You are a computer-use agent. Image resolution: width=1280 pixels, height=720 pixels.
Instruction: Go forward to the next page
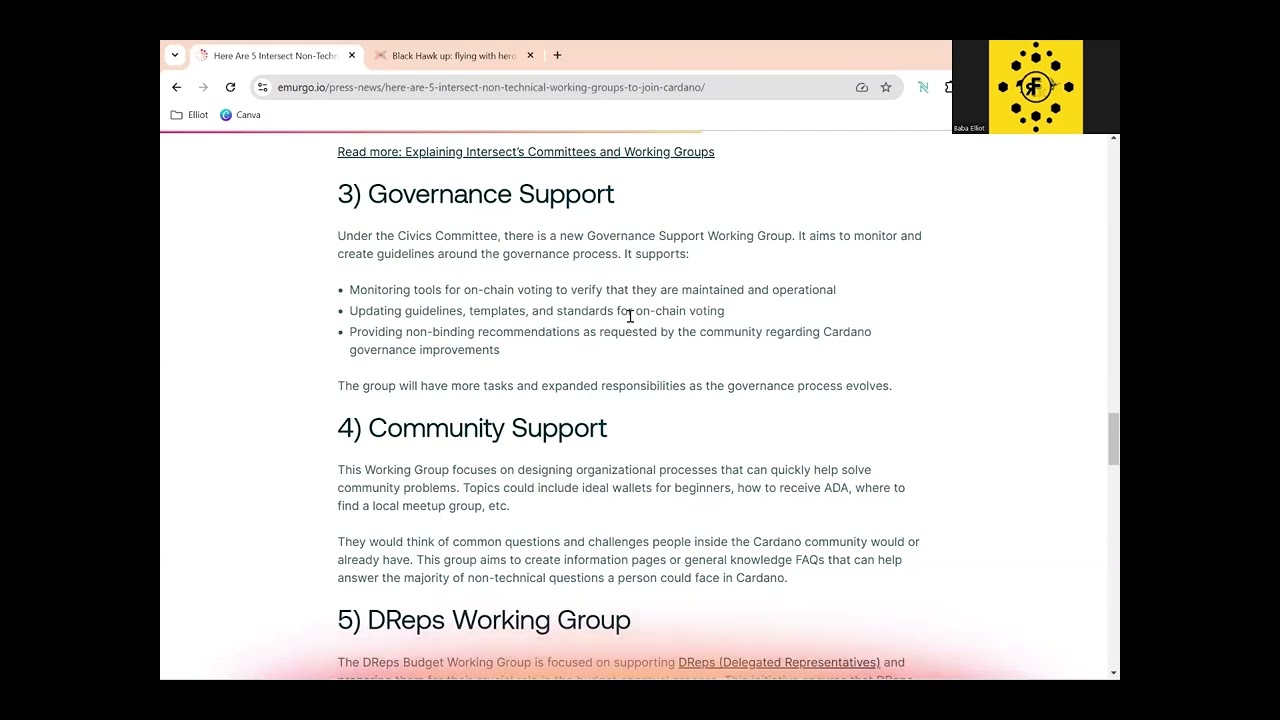tap(203, 87)
